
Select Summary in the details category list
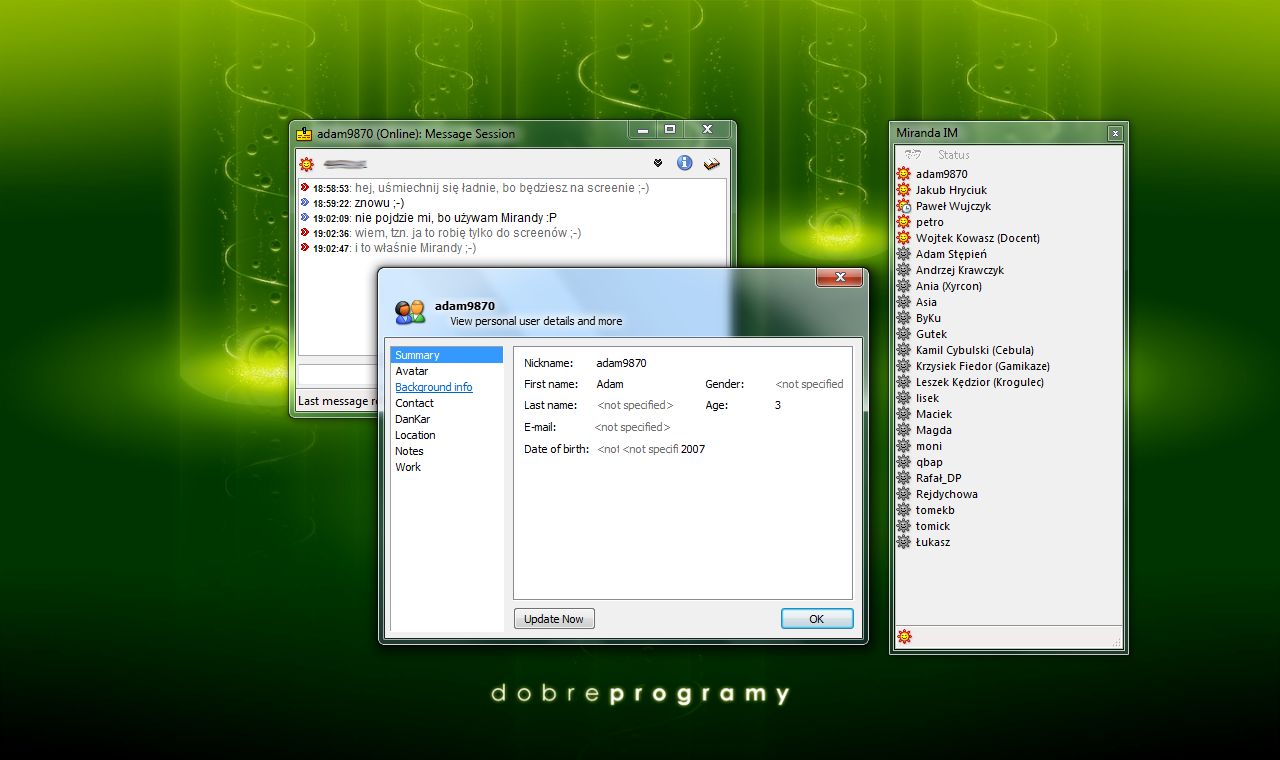coord(446,355)
